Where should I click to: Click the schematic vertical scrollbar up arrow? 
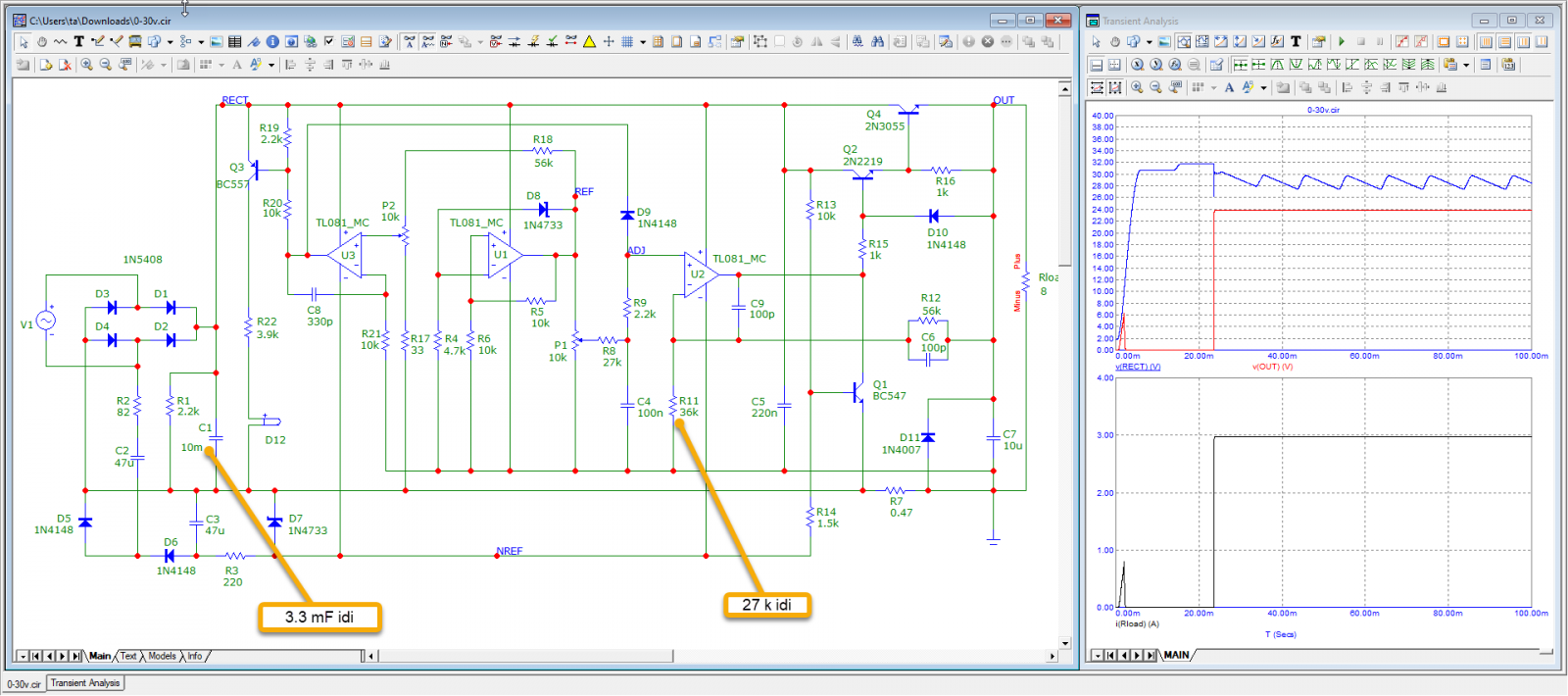1064,88
